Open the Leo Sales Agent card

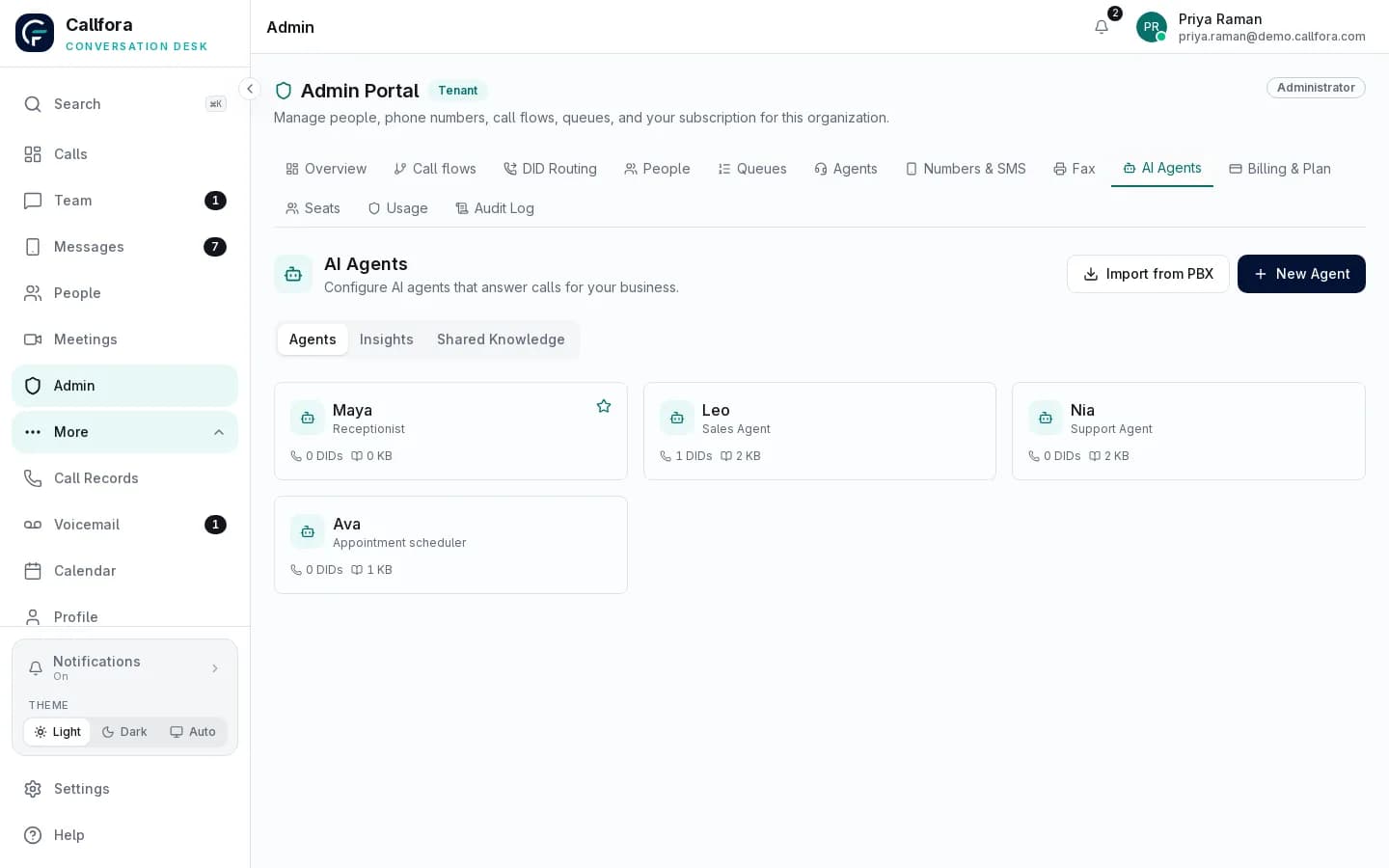point(820,431)
